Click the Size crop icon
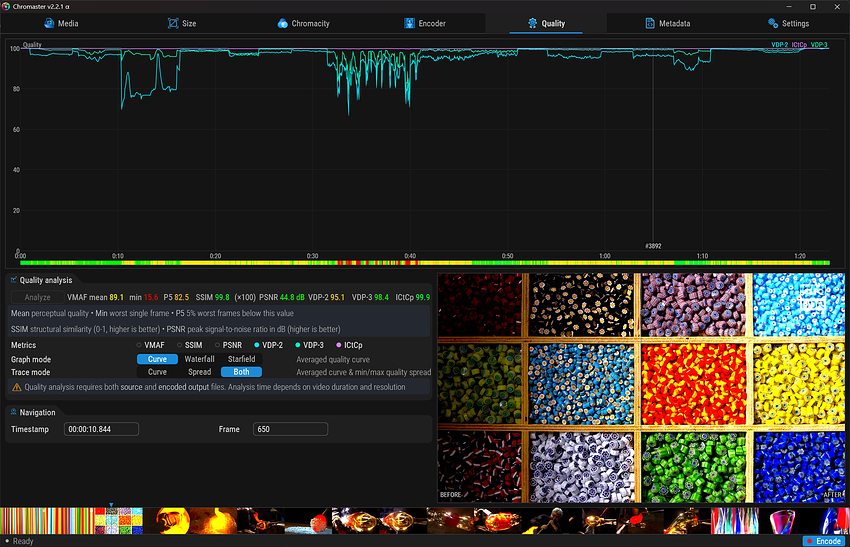The image size is (850, 547). click(x=173, y=23)
